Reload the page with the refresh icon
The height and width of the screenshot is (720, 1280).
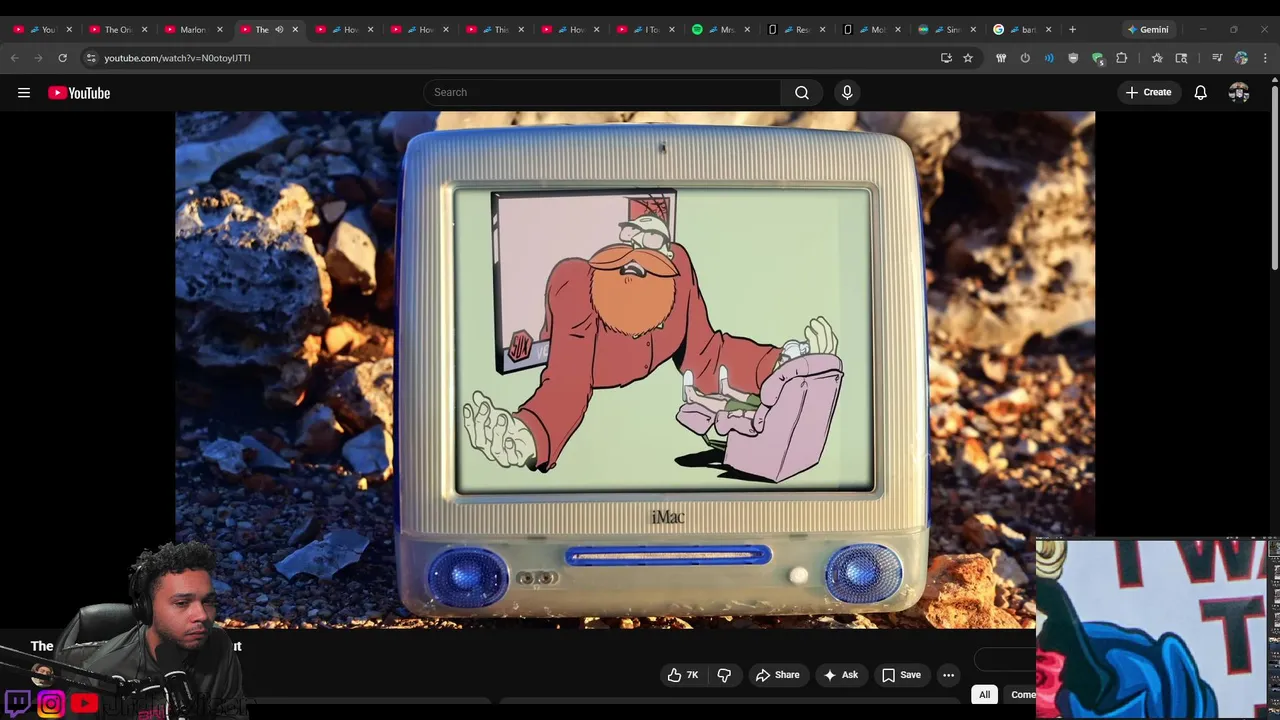tap(62, 58)
